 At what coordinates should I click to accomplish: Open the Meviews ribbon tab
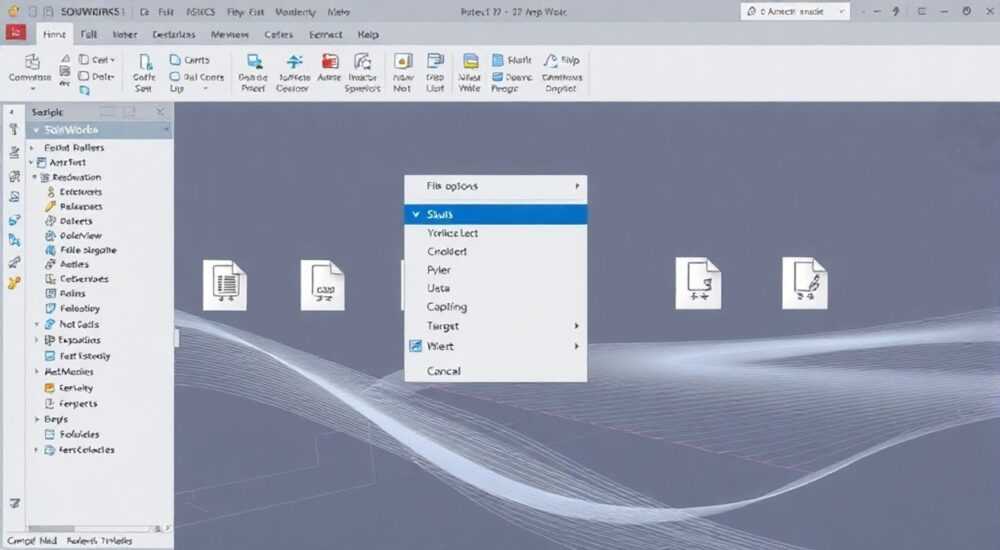230,34
